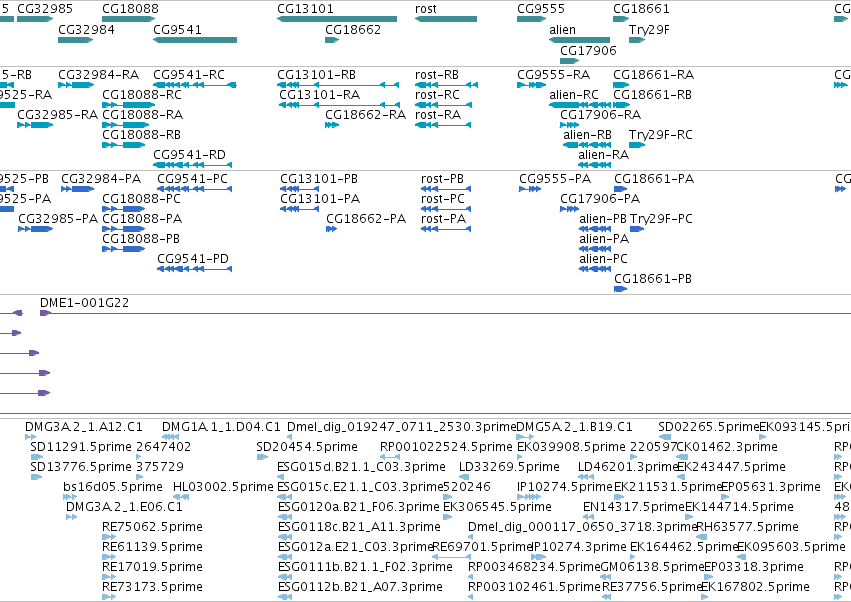Click the DME1-001G22 clone feature
This screenshot has height=602, width=851.
pos(445,313)
